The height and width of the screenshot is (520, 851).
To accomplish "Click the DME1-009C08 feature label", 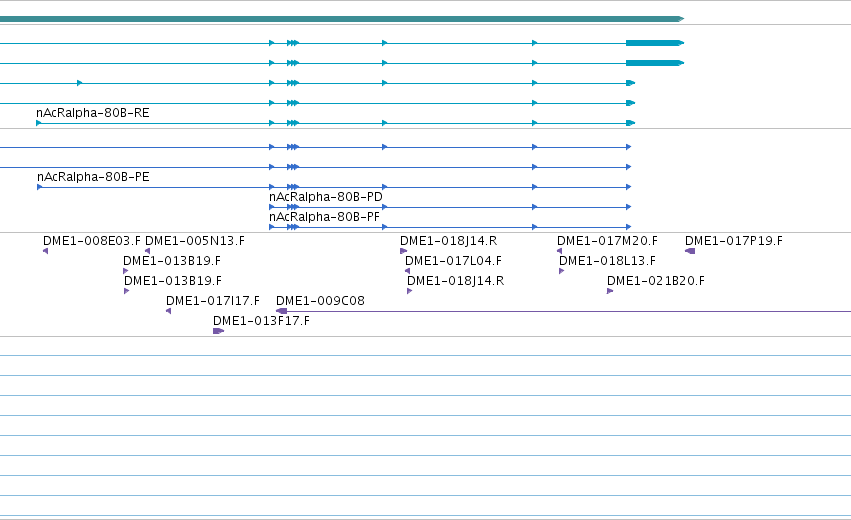I will click(320, 301).
